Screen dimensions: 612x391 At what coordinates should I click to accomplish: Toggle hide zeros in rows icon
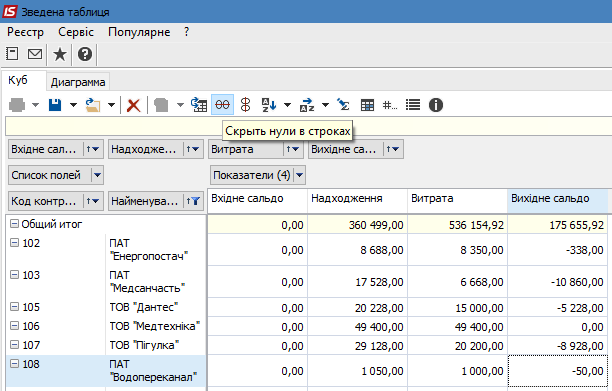click(222, 105)
